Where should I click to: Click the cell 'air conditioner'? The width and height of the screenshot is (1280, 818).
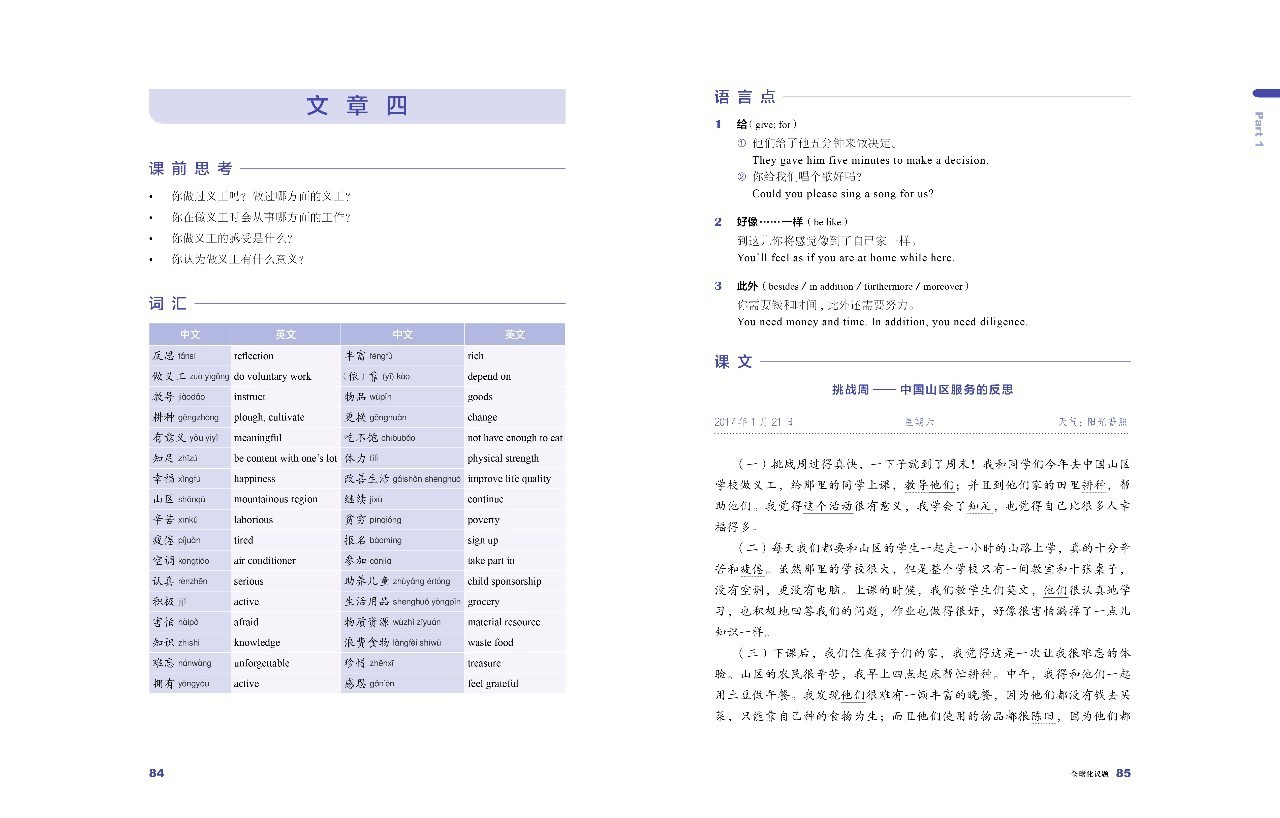(285, 561)
